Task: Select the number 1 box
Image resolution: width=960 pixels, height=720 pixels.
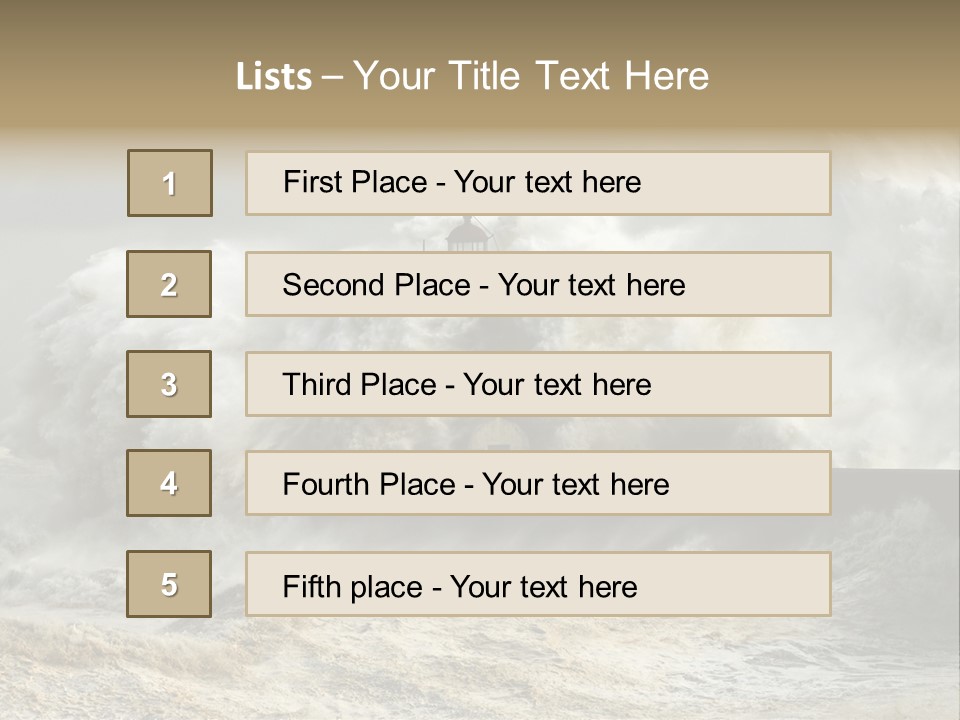Action: click(169, 183)
